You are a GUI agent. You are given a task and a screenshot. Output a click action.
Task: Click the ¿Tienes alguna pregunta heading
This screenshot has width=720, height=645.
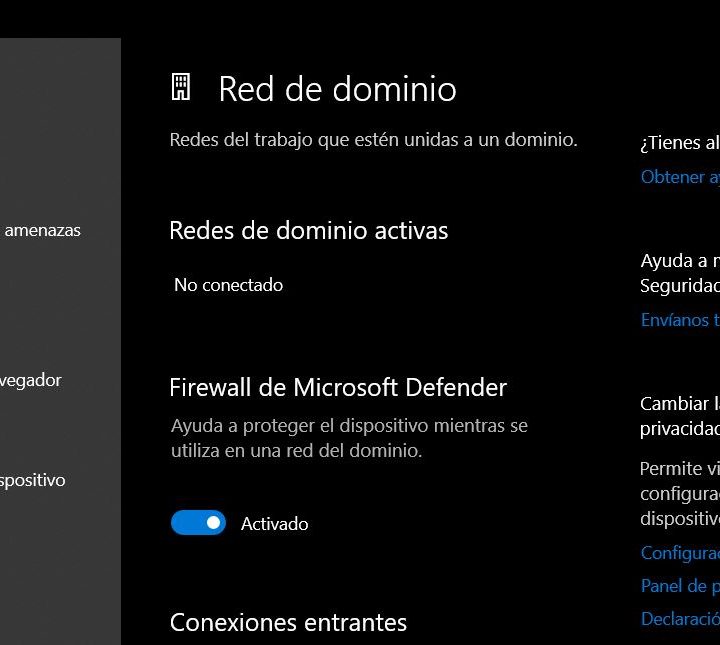680,143
